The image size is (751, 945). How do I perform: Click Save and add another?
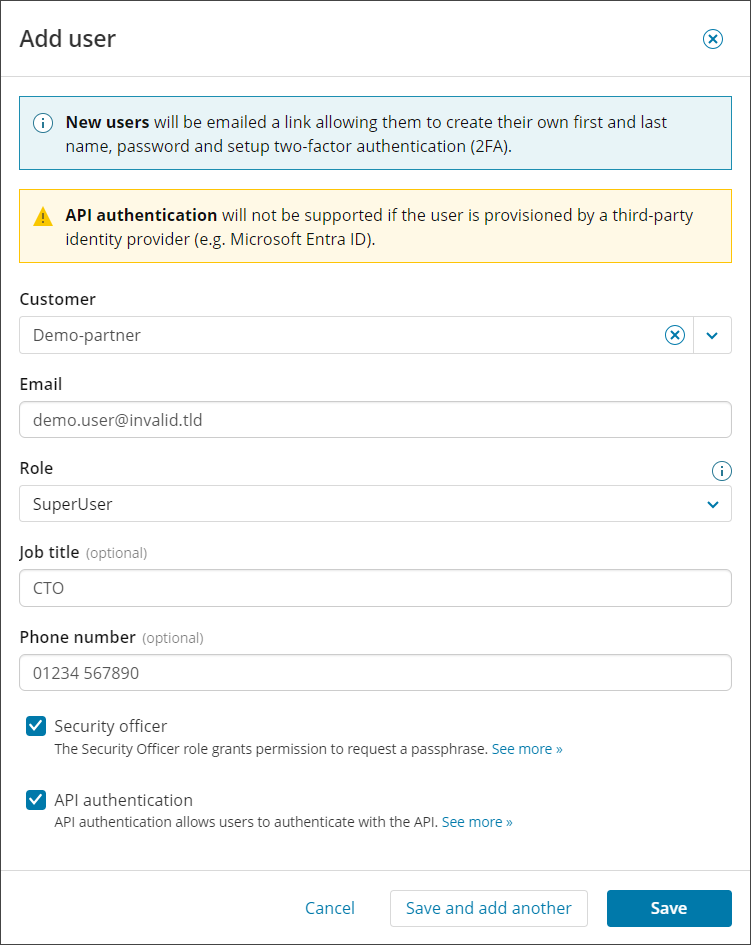[488, 908]
